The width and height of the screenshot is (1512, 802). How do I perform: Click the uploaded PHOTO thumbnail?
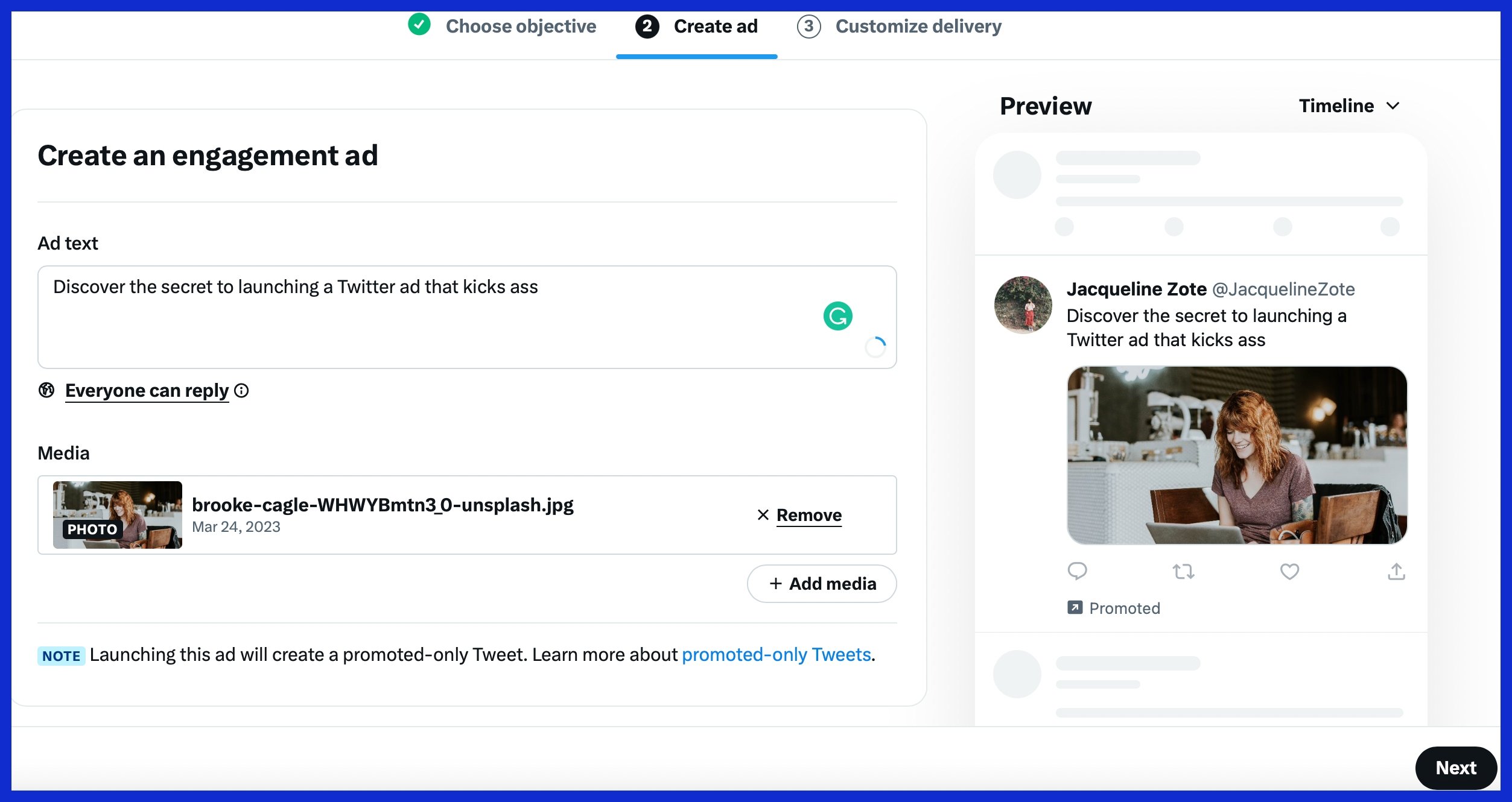(x=118, y=514)
